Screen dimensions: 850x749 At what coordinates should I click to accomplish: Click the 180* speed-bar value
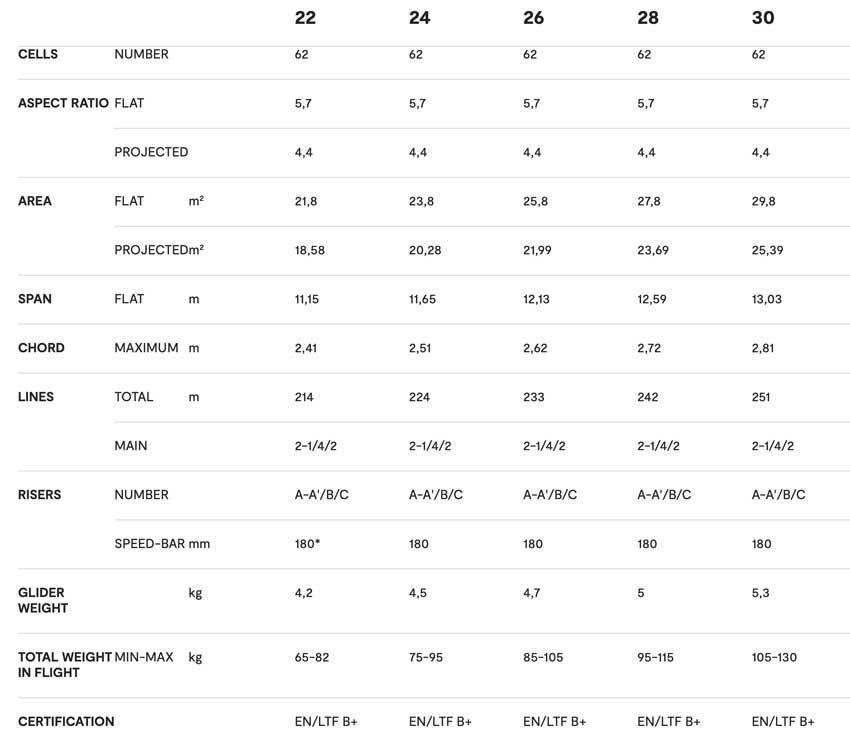[x=307, y=544]
